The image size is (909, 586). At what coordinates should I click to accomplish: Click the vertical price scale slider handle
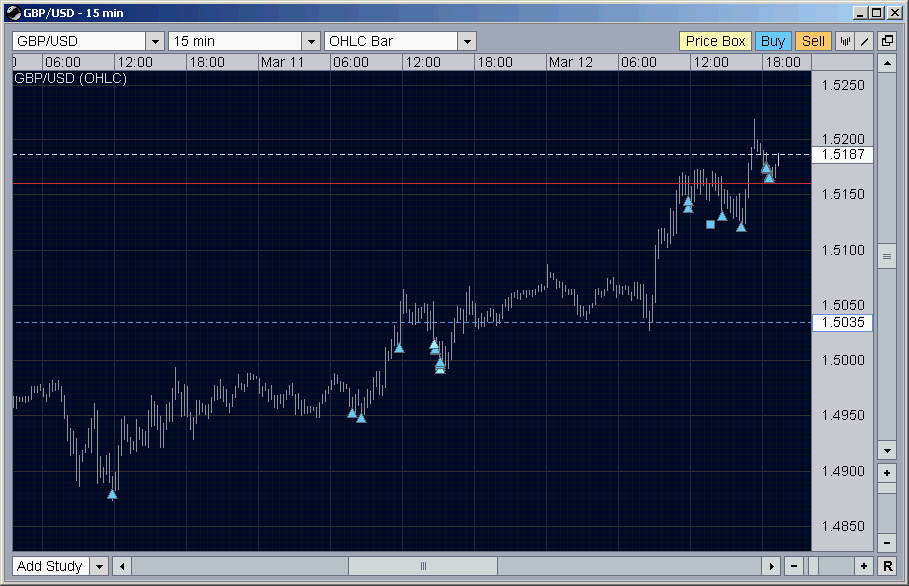pyautogui.click(x=887, y=257)
